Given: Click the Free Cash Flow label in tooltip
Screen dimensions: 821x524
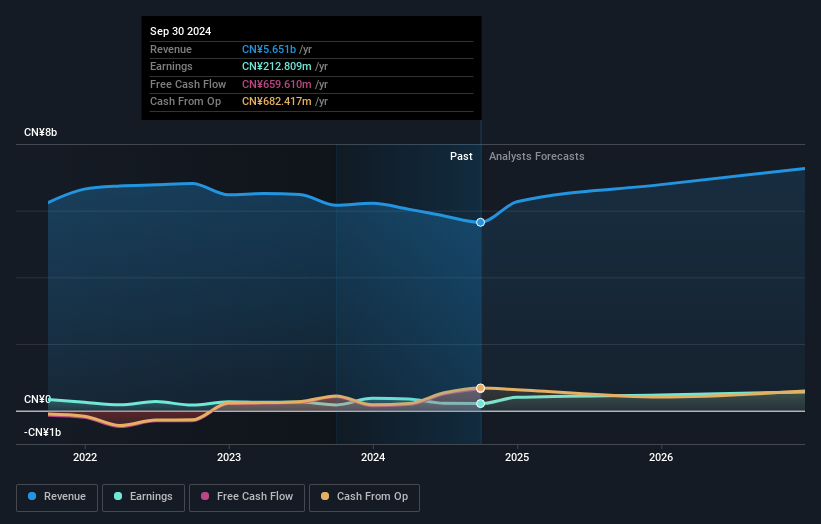Looking at the screenshot, I should (188, 84).
